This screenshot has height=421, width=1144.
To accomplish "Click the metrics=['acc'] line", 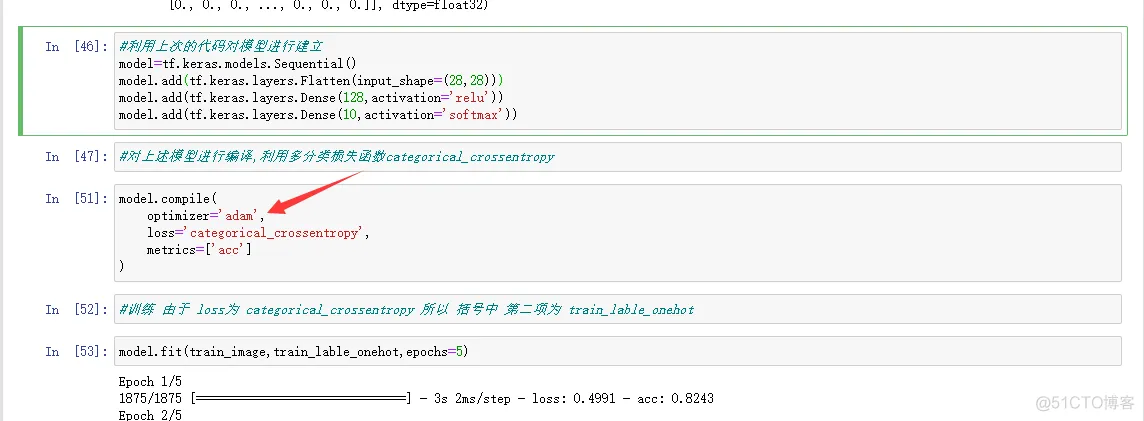I will pos(198,250).
